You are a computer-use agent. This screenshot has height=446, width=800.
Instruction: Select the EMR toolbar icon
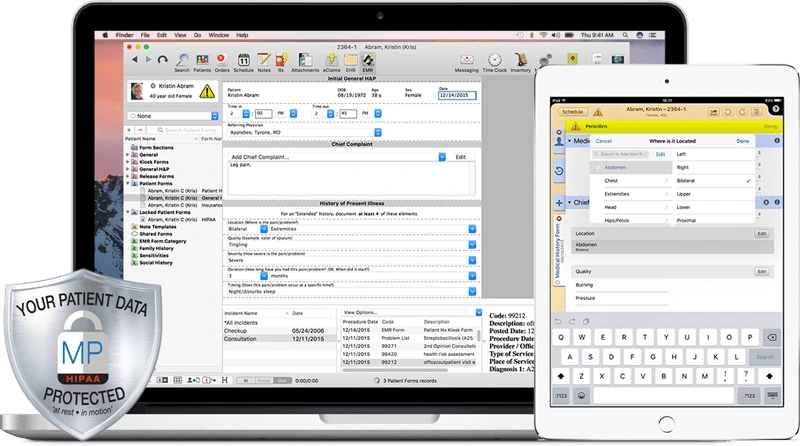point(368,61)
